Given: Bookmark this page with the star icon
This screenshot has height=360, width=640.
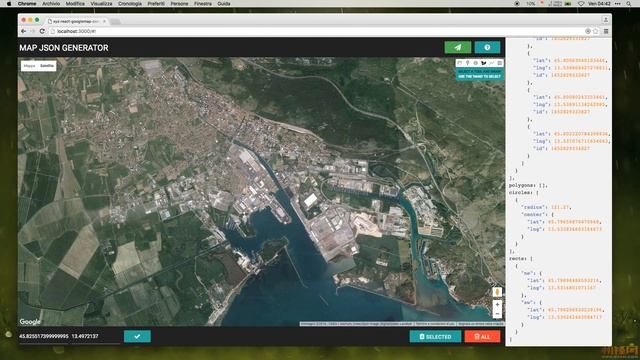Looking at the screenshot, I should pos(596,31).
